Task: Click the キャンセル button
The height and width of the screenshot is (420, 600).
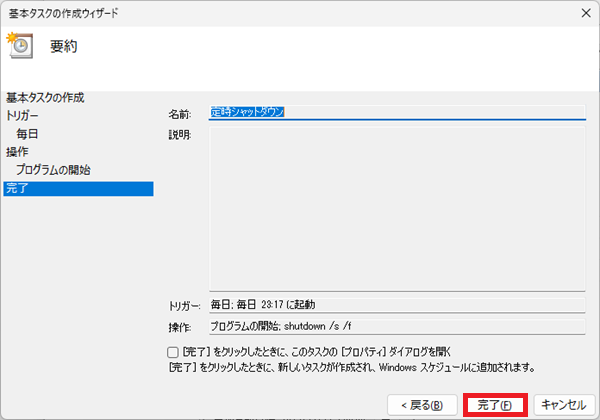Action: 564,405
